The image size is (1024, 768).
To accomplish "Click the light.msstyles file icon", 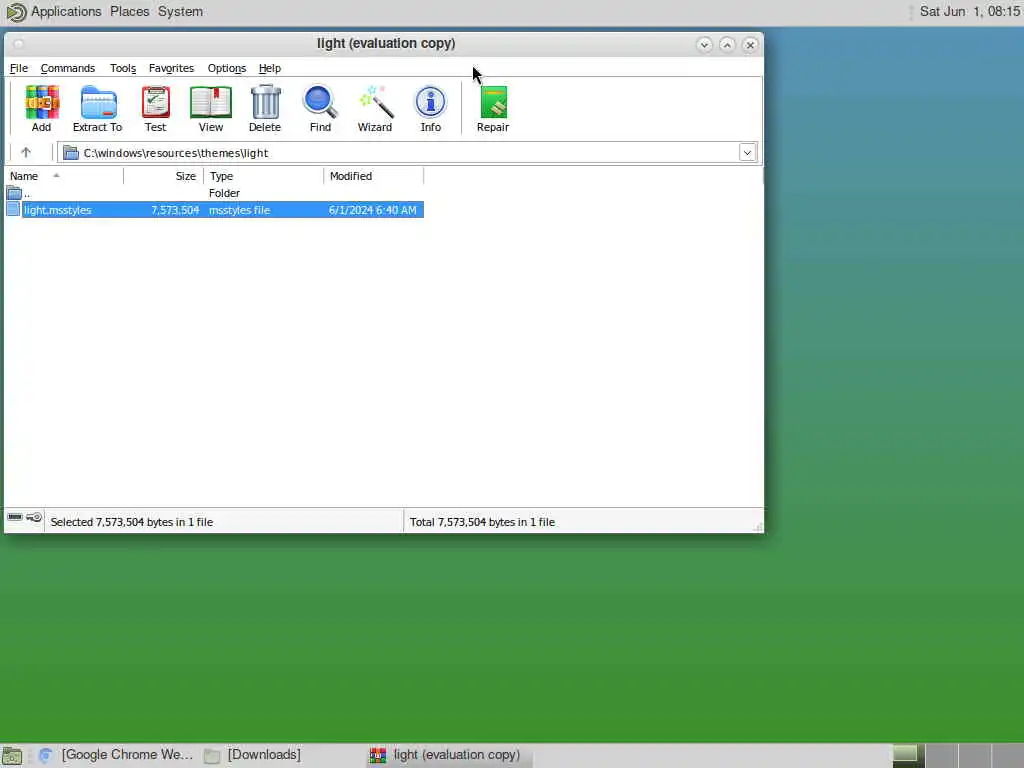I will (13, 210).
